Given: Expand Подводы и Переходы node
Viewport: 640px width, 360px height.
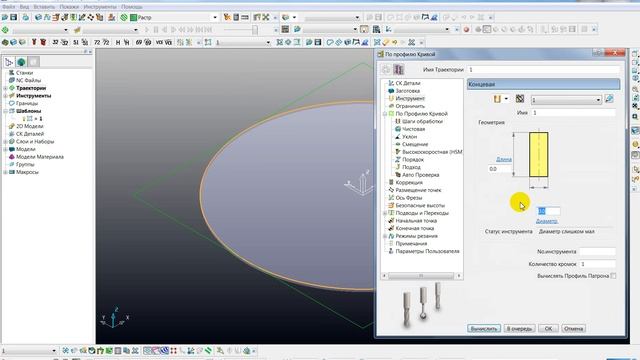Looking at the screenshot, I should click(385, 213).
